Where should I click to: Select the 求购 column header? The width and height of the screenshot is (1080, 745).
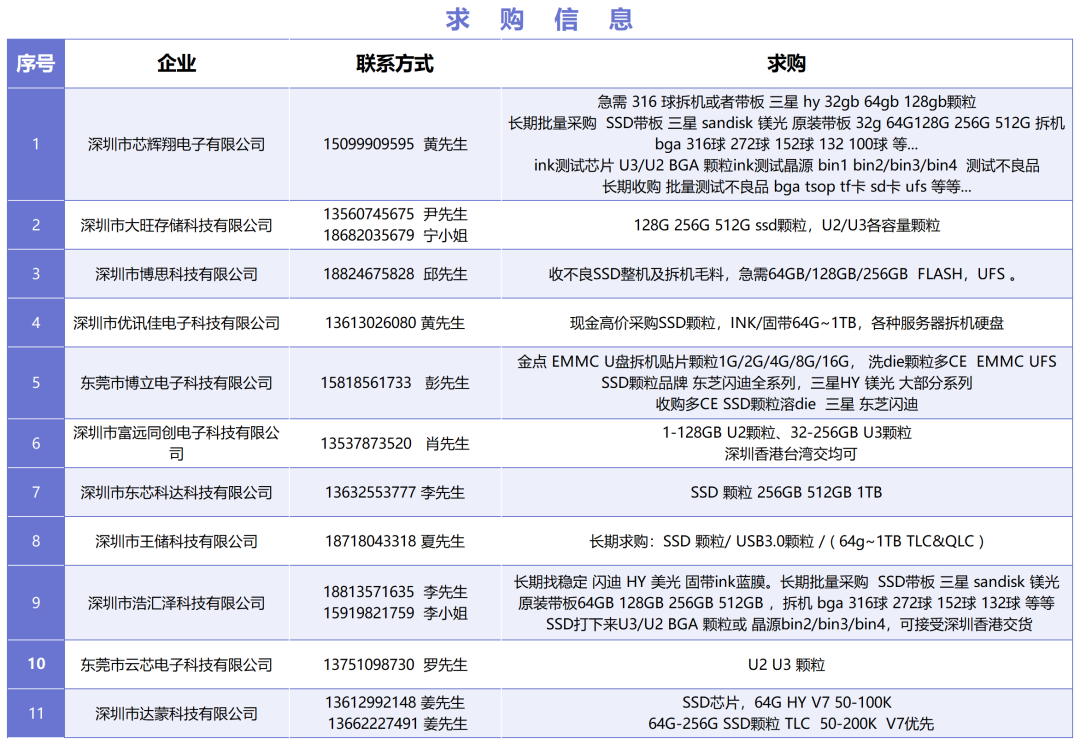point(787,64)
